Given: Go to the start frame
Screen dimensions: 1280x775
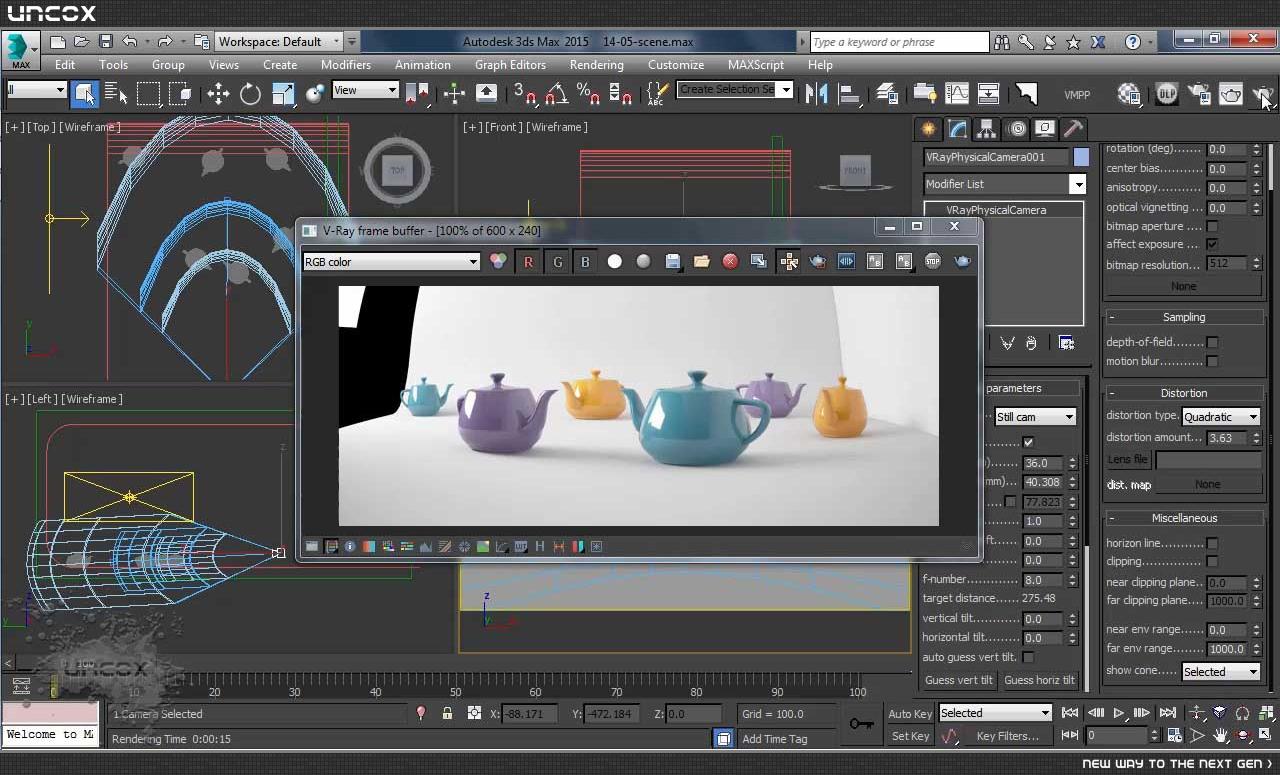Looking at the screenshot, I should 1069,713.
